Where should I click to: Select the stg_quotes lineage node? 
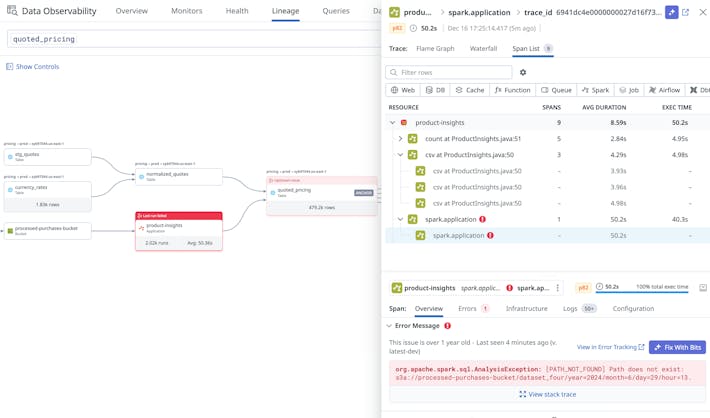48,157
